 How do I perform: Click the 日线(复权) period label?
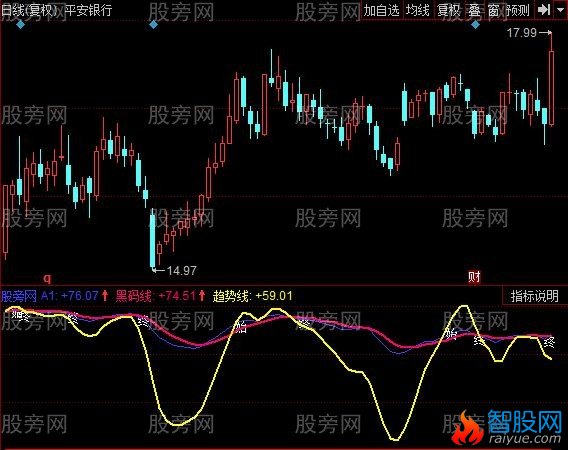[30, 10]
